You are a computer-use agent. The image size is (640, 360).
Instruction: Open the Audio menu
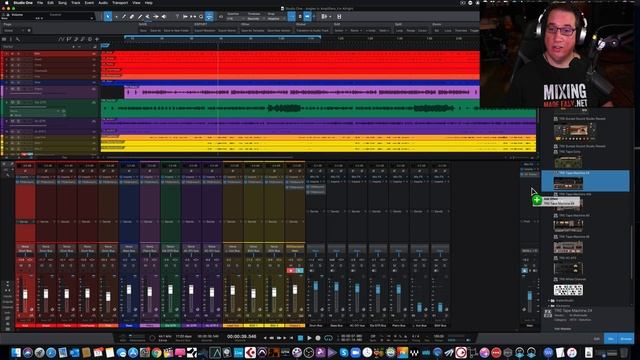tap(103, 2)
